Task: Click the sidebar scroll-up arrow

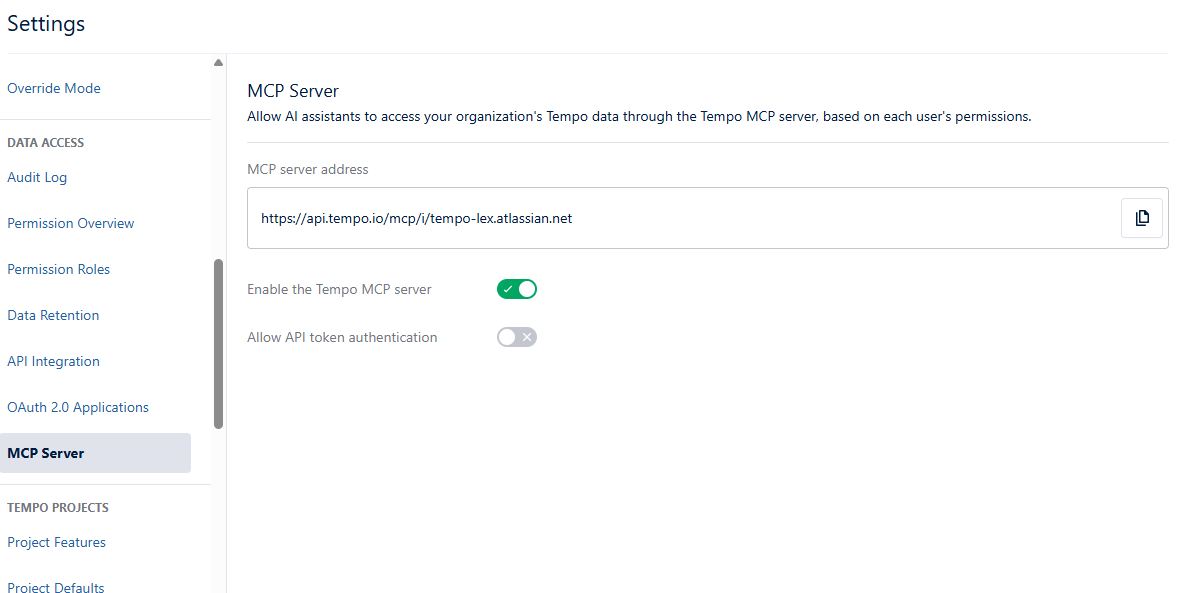Action: coord(218,62)
